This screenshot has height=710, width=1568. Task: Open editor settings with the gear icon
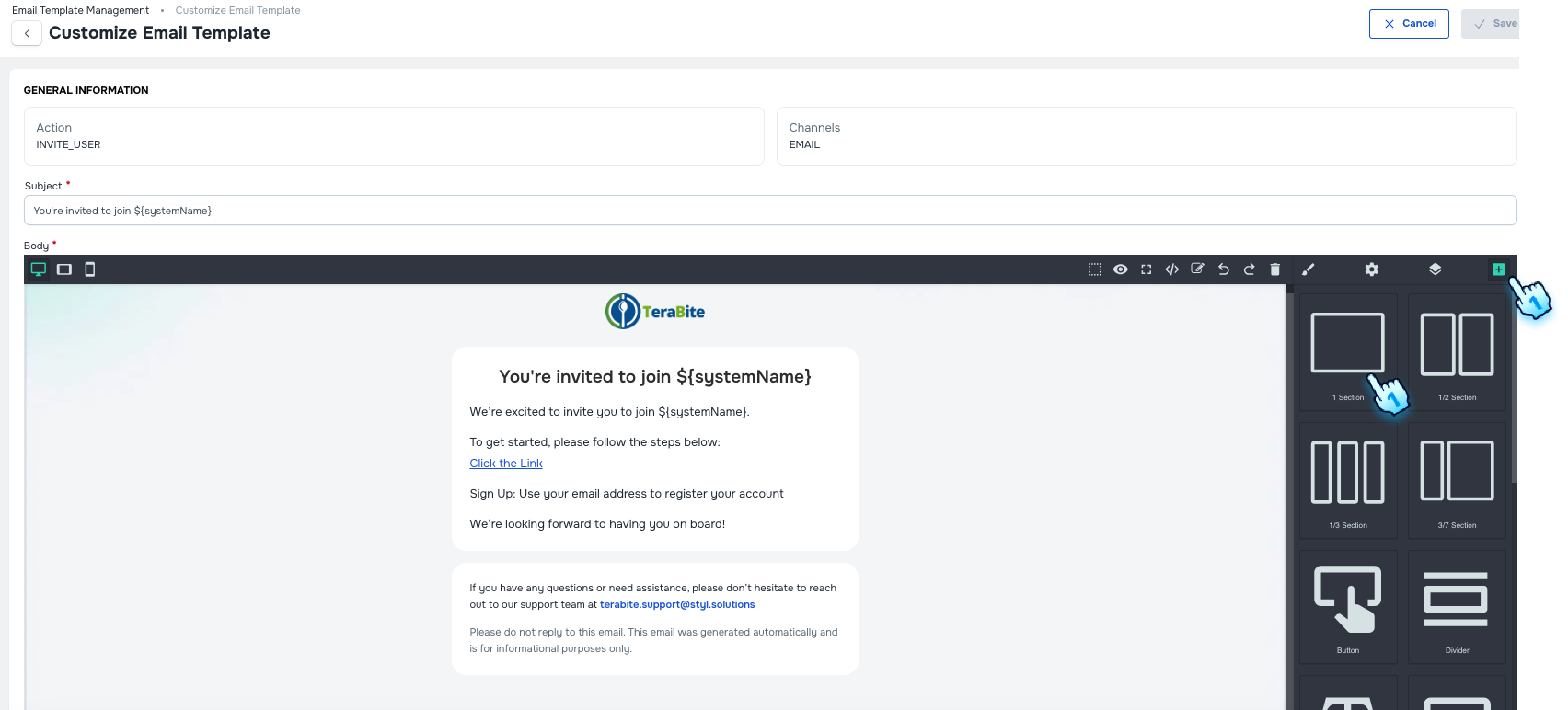1372,269
